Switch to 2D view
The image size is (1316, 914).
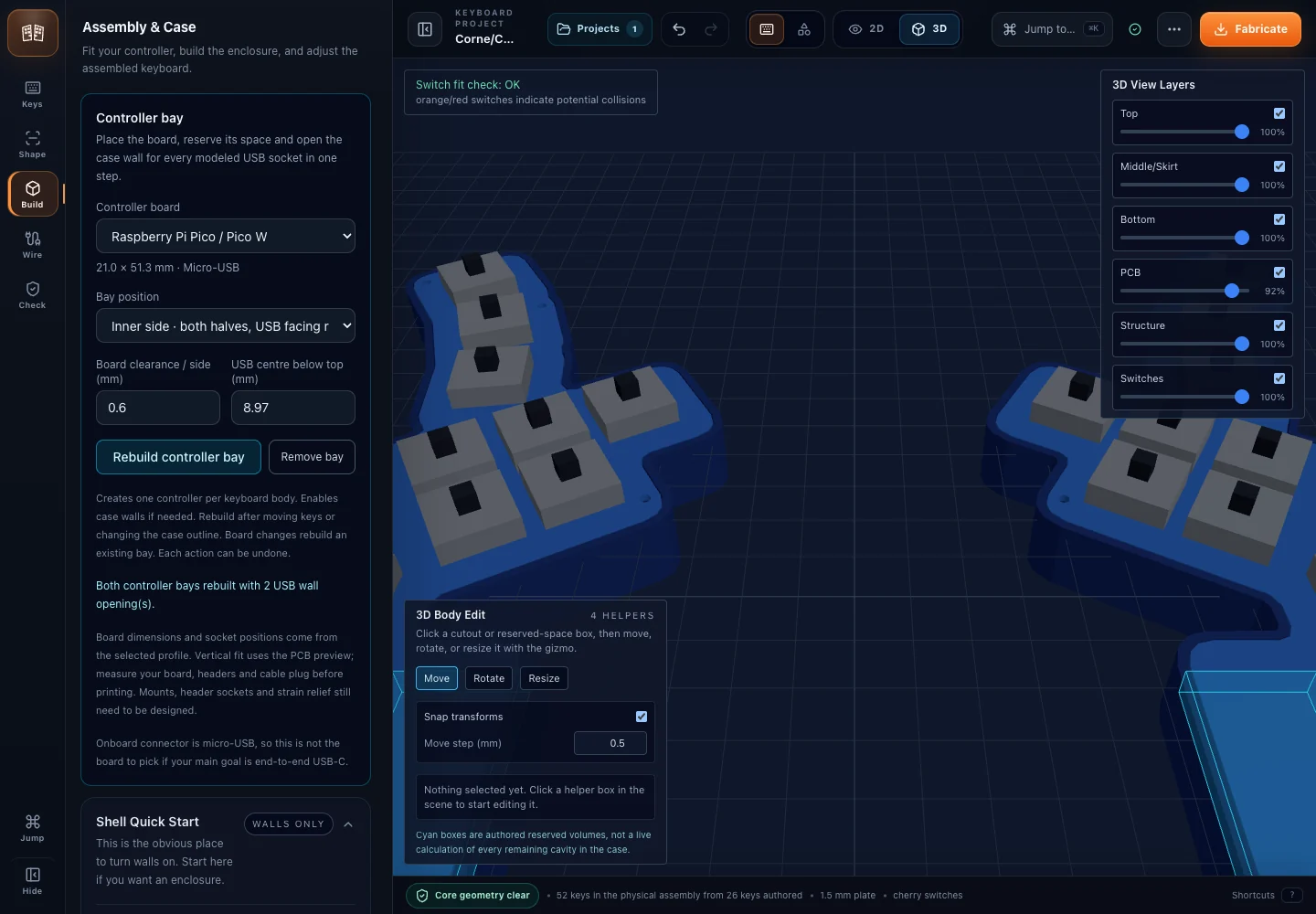point(866,29)
